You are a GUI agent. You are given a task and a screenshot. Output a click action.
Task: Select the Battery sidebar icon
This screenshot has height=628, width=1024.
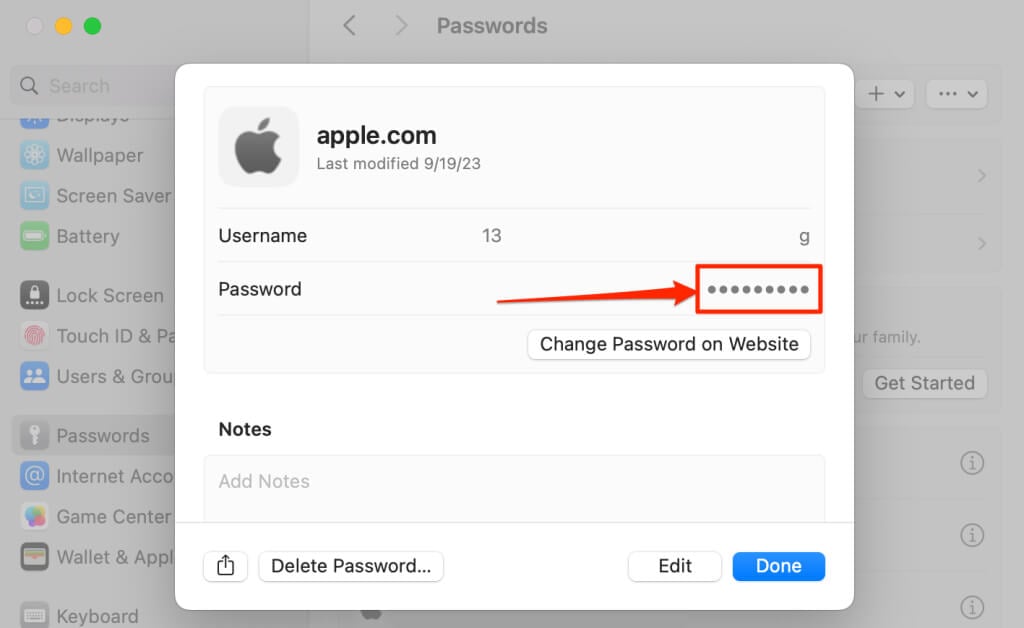(35, 236)
